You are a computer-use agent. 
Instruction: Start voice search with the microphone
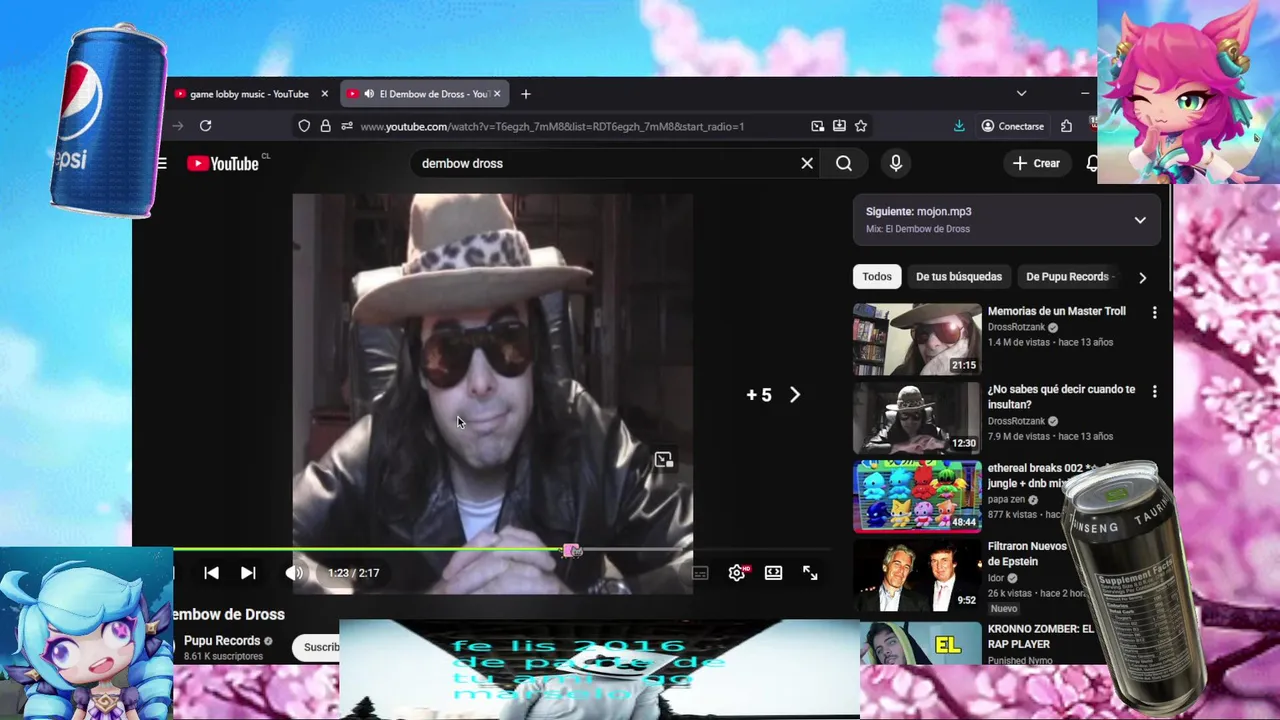pyautogui.click(x=896, y=163)
